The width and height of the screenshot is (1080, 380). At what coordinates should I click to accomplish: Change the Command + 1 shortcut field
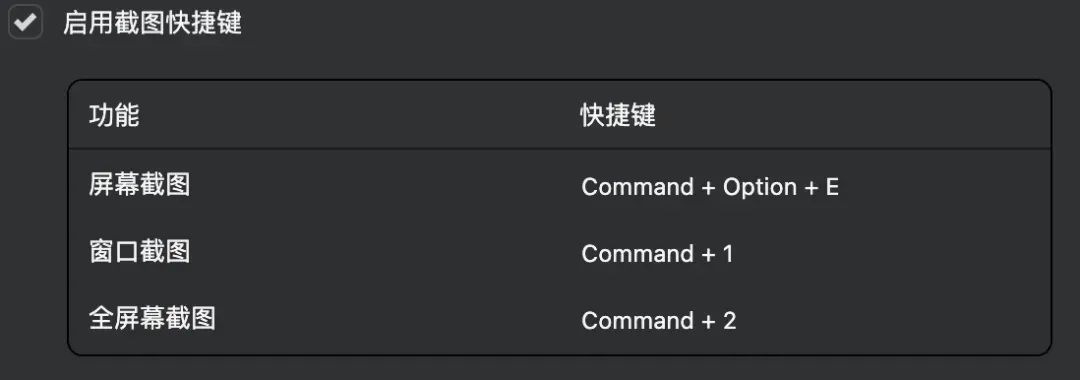[x=658, y=254]
